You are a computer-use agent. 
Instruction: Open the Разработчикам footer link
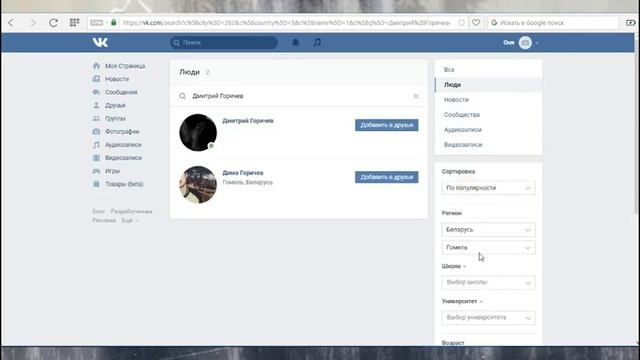pyautogui.click(x=131, y=211)
